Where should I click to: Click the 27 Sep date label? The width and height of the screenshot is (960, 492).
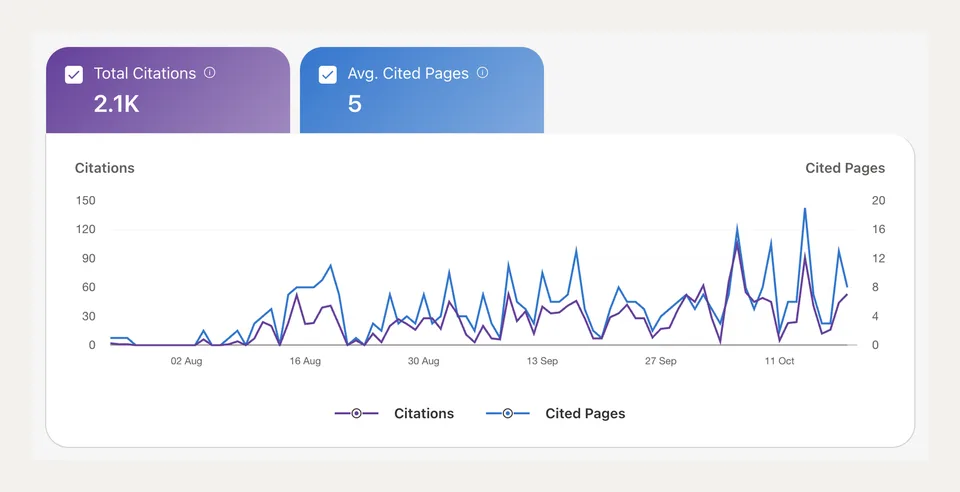[x=661, y=361]
